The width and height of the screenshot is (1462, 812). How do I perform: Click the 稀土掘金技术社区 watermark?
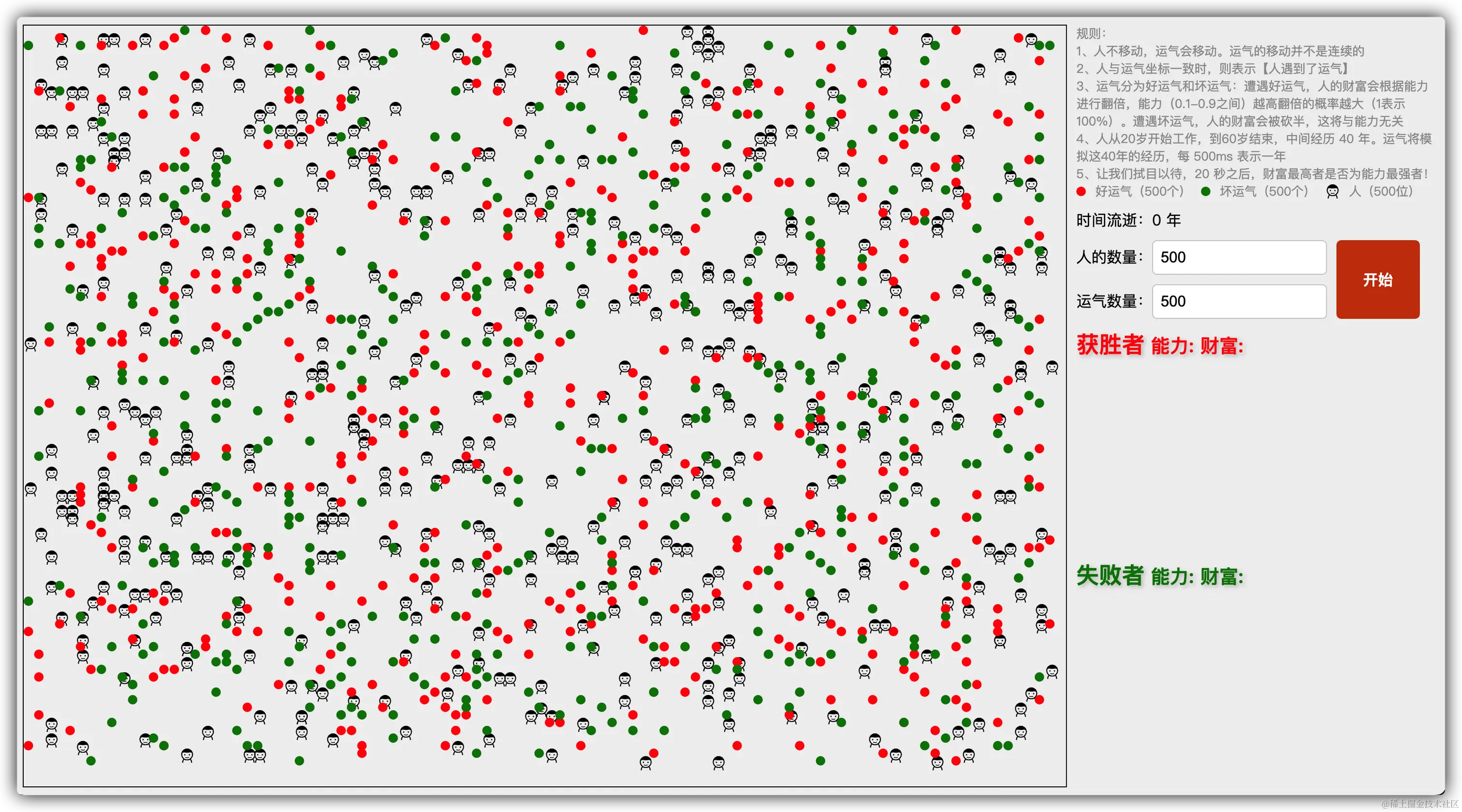coord(1419,803)
